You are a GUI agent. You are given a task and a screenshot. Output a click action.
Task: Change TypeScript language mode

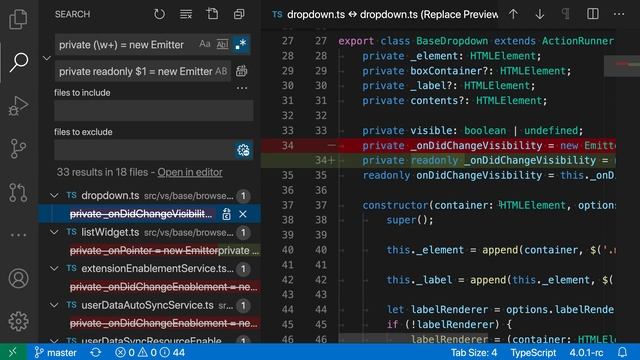coord(533,352)
